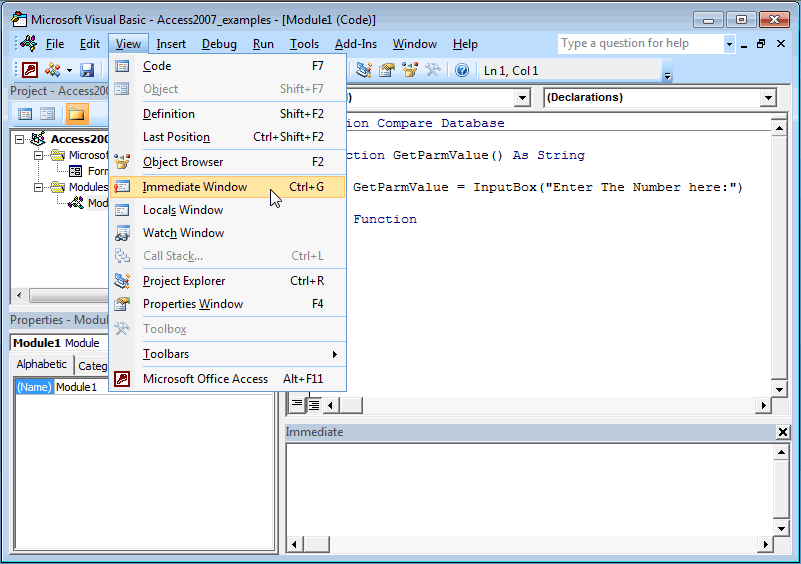Click View Code icon in Project panel
The height and width of the screenshot is (564, 801).
pos(25,113)
